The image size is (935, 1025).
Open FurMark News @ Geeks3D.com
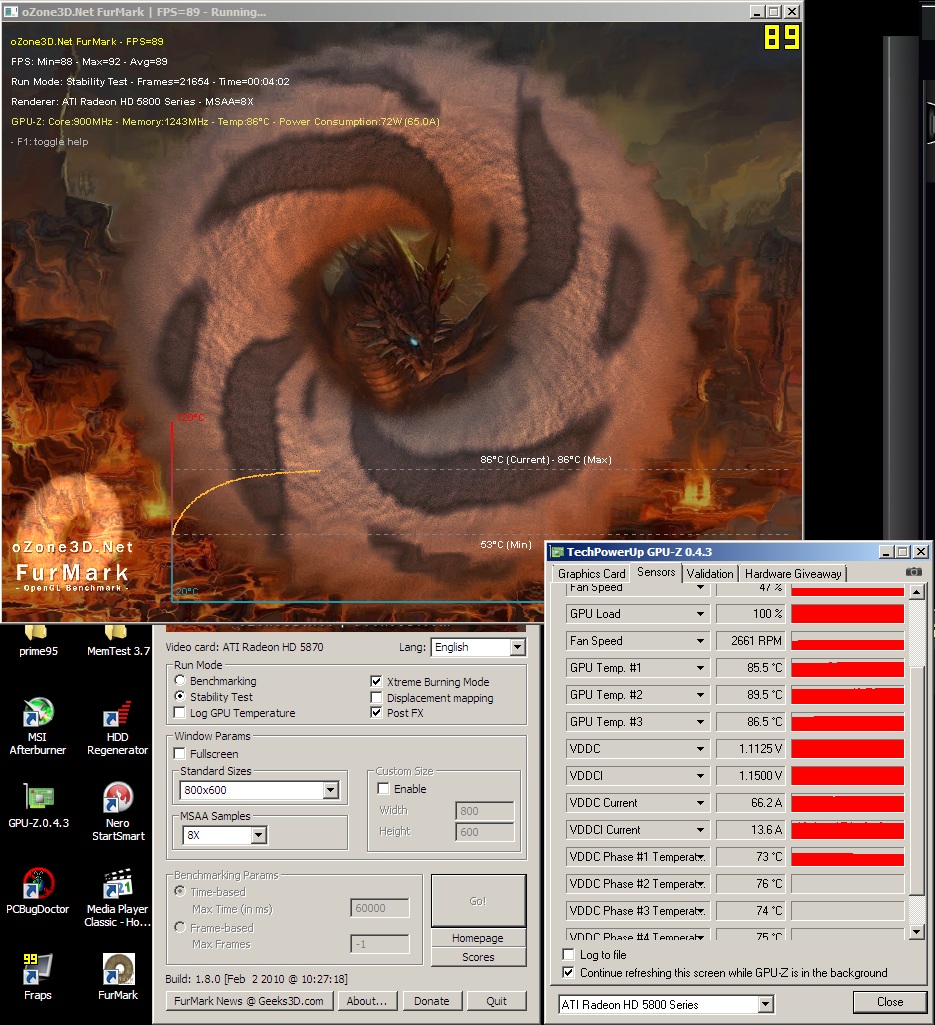[248, 1001]
